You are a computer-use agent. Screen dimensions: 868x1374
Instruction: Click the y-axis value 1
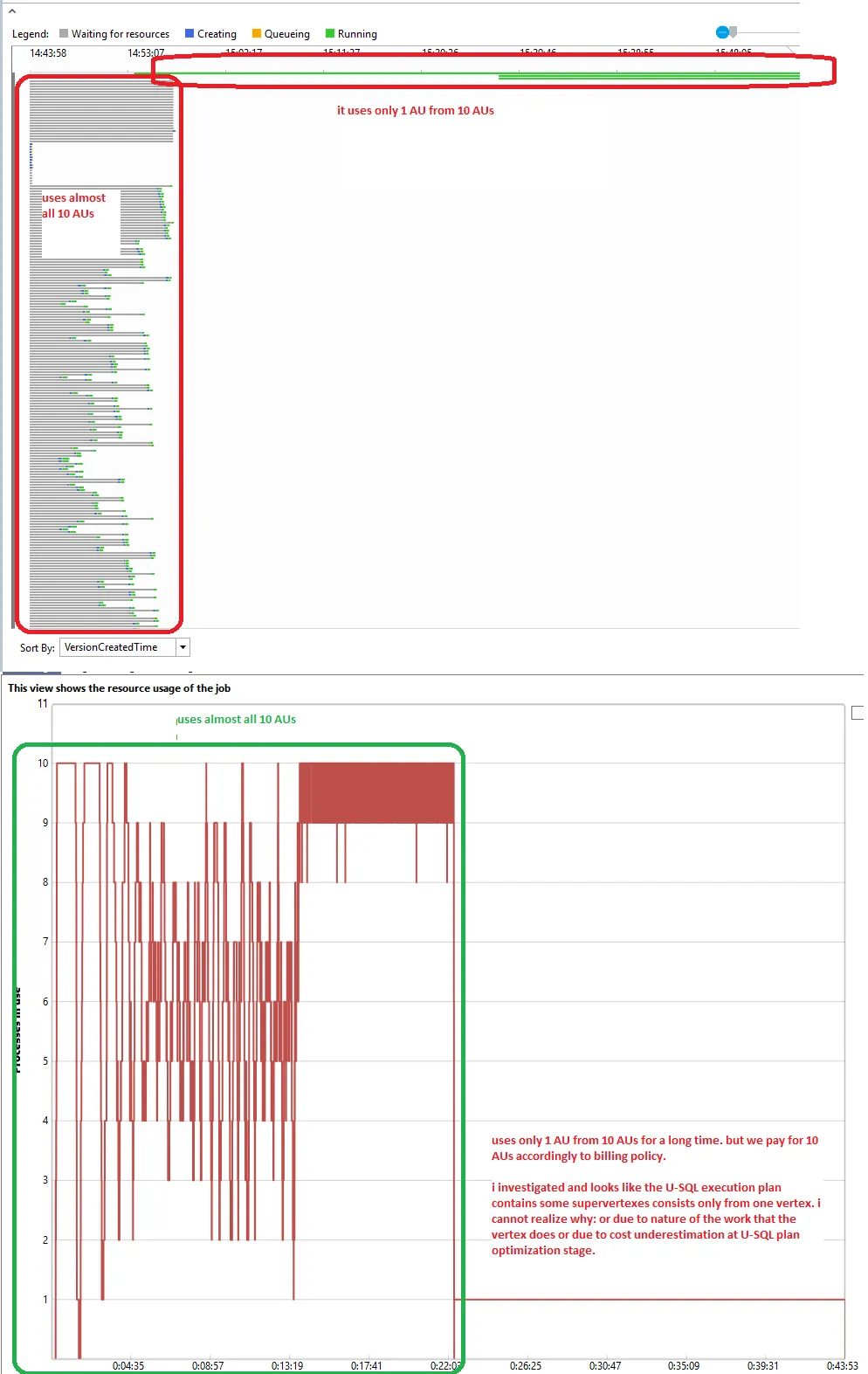[45, 1300]
